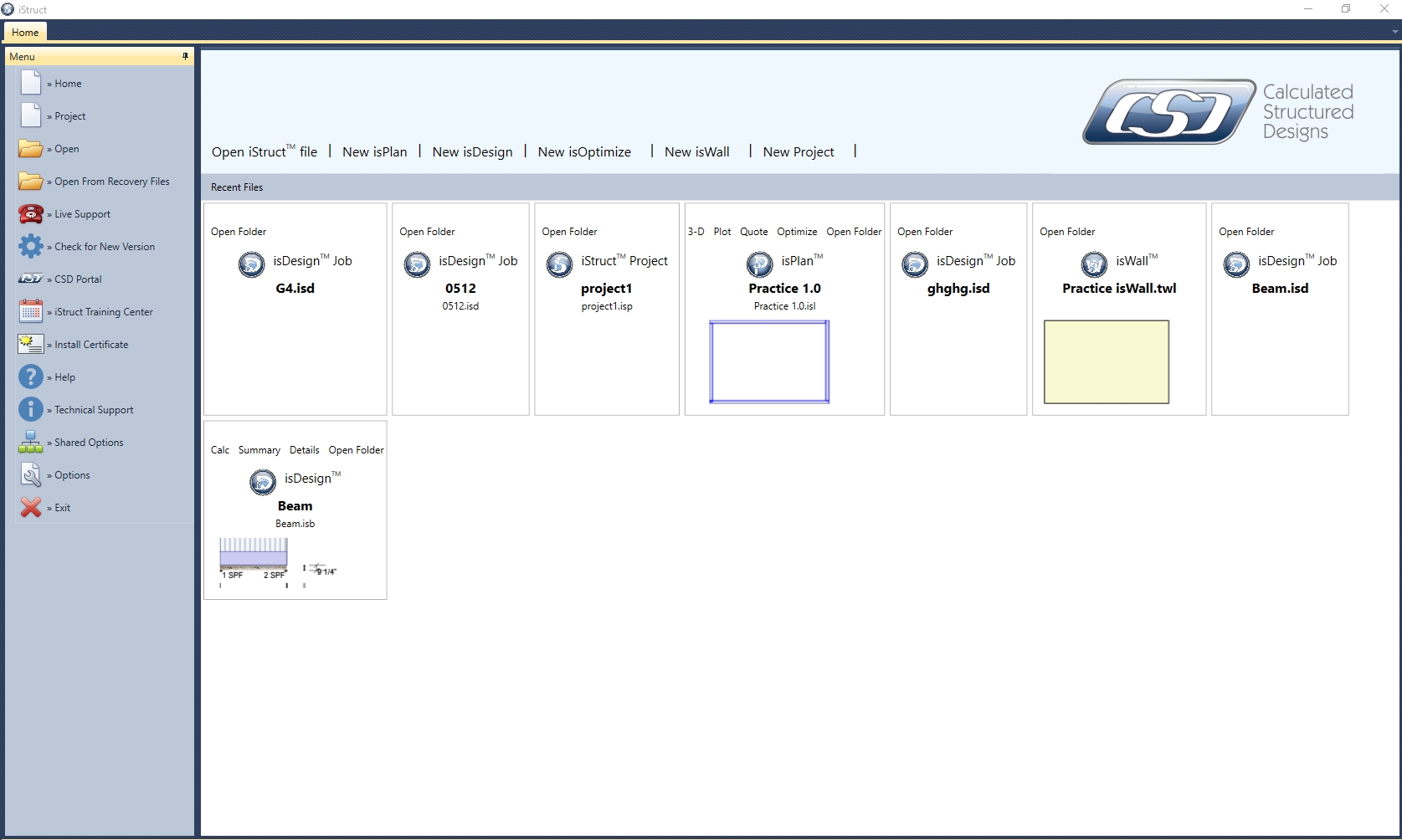Click the blue question mark Help icon

coord(31,377)
